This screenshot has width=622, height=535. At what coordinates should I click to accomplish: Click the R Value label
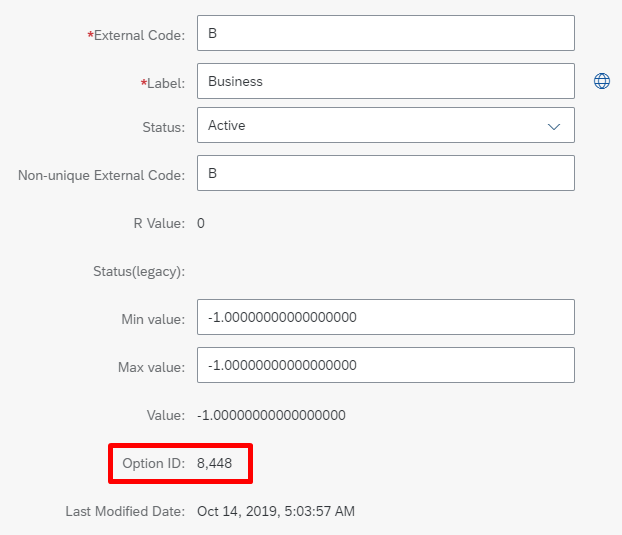tap(159, 223)
